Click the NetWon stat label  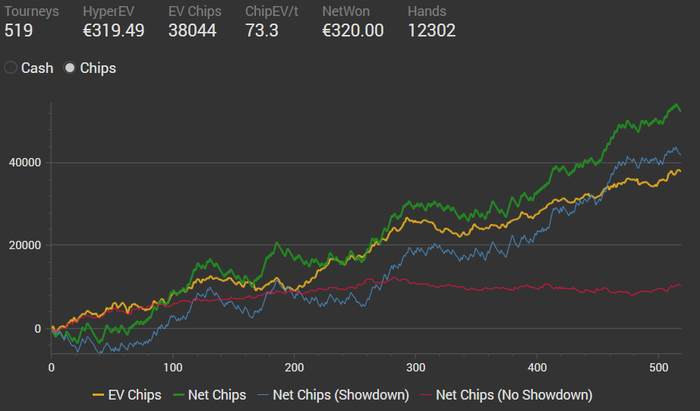[x=346, y=11]
